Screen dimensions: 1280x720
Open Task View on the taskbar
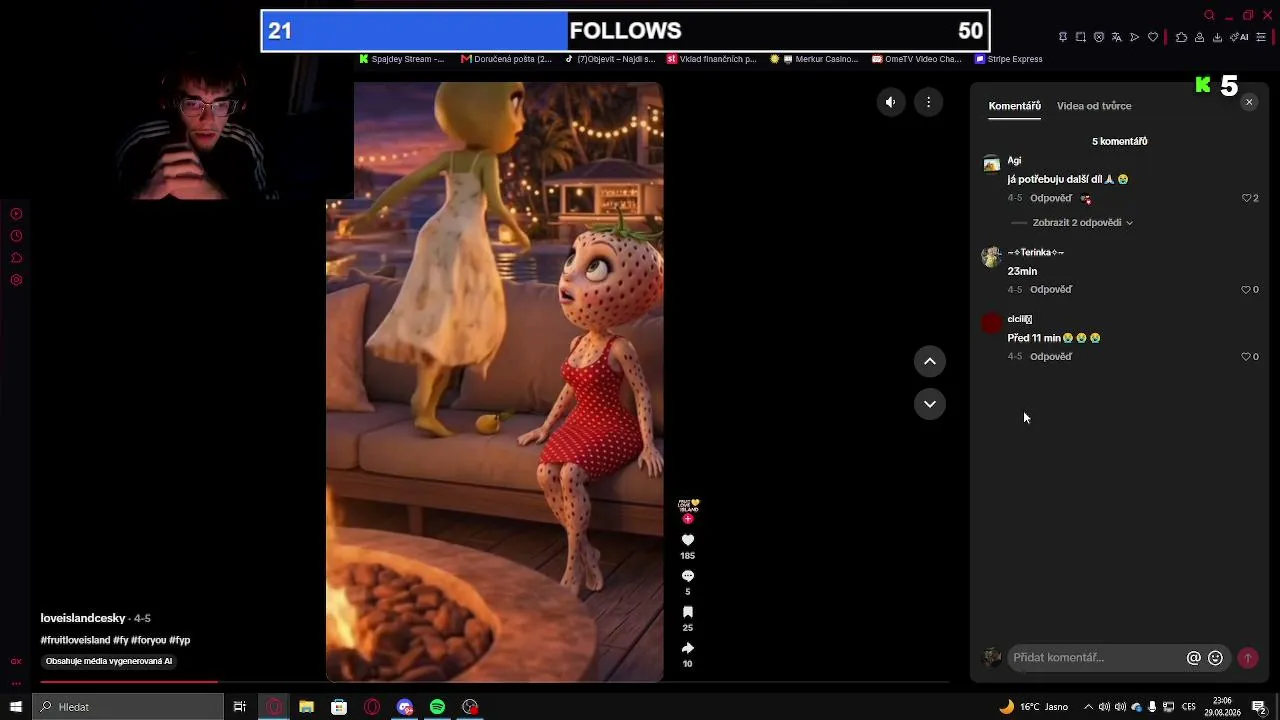click(x=240, y=707)
